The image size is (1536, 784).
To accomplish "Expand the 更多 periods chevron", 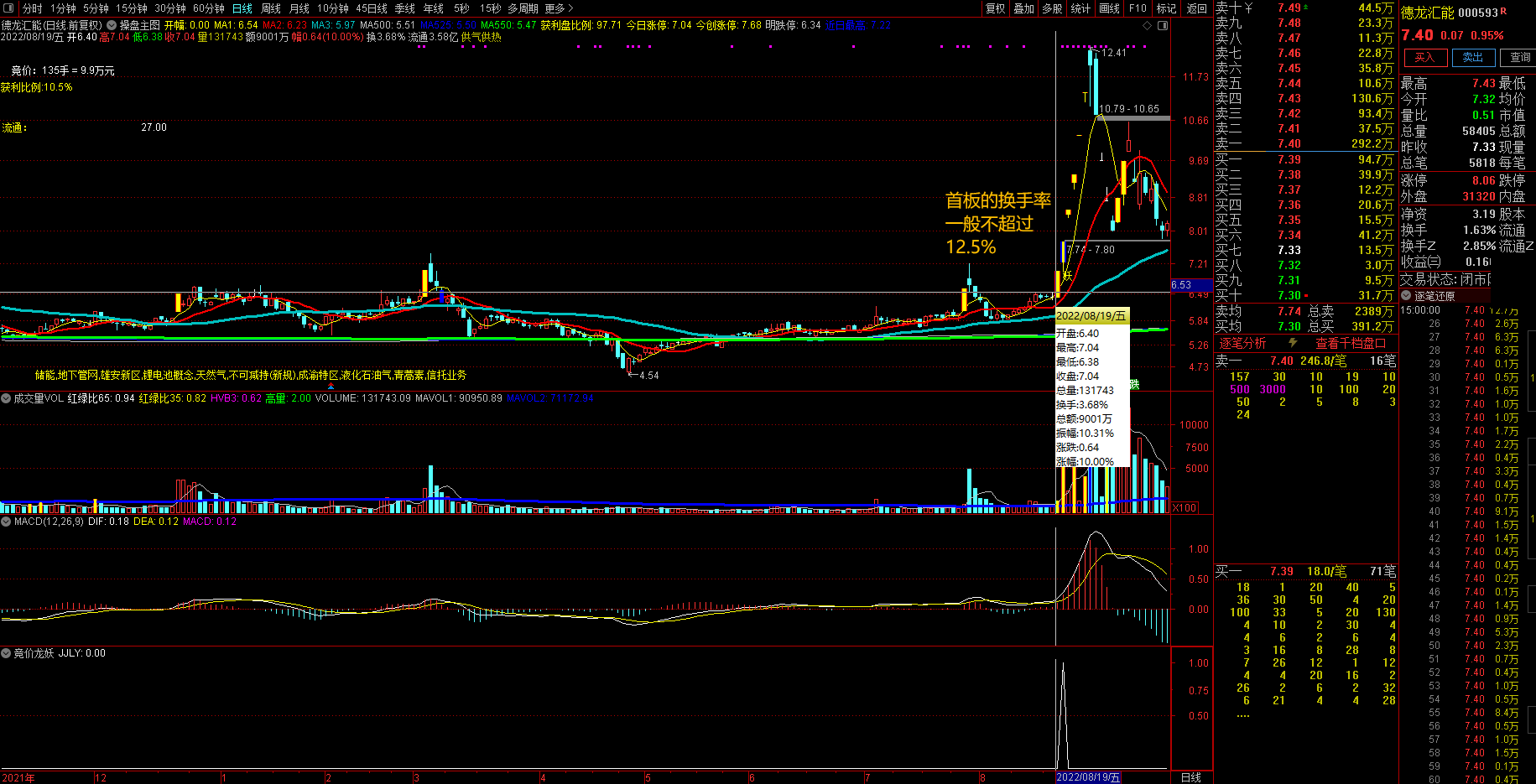I will coord(571,8).
